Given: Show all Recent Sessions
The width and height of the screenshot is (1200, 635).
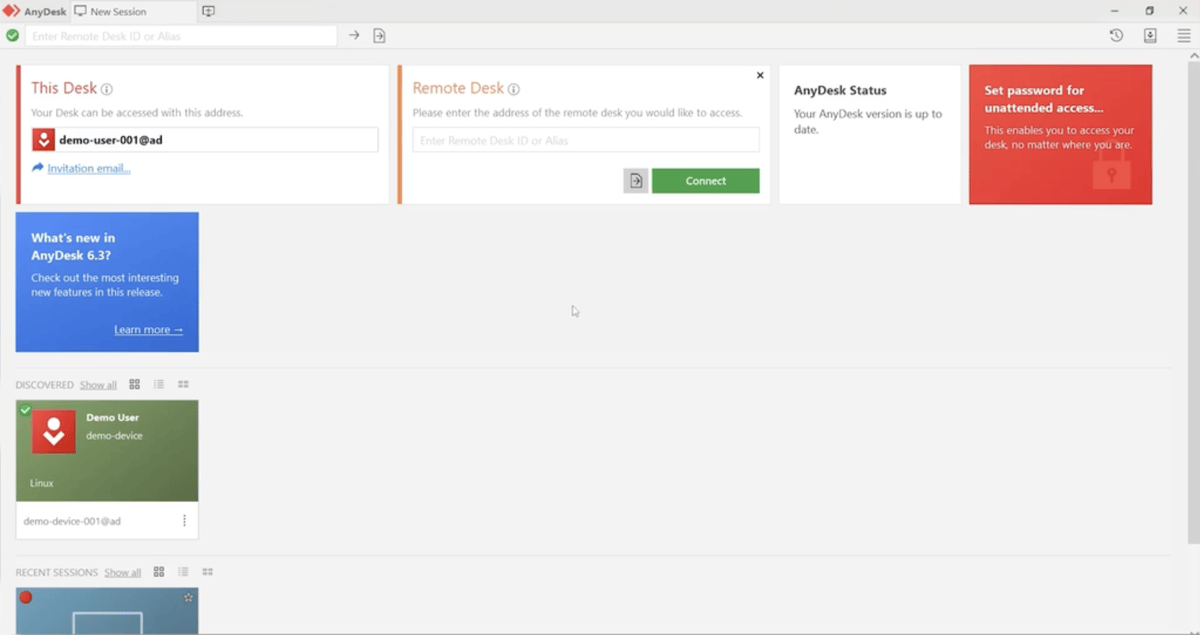Looking at the screenshot, I should point(122,572).
